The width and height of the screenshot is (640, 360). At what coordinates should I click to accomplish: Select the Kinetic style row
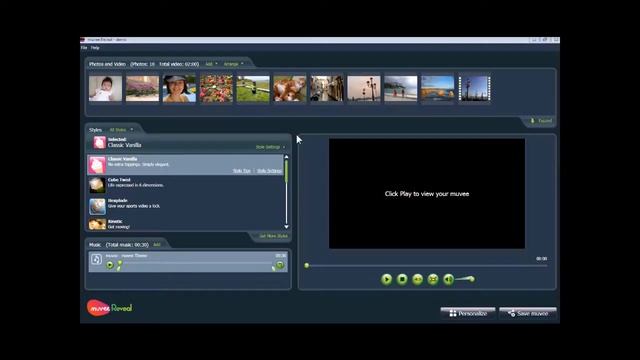[185, 224]
